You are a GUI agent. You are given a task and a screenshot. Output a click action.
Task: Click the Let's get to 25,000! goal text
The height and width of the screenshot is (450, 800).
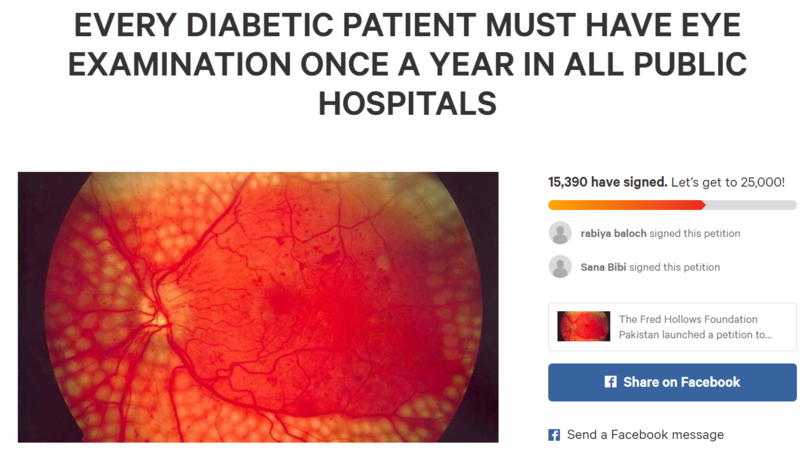point(728,182)
